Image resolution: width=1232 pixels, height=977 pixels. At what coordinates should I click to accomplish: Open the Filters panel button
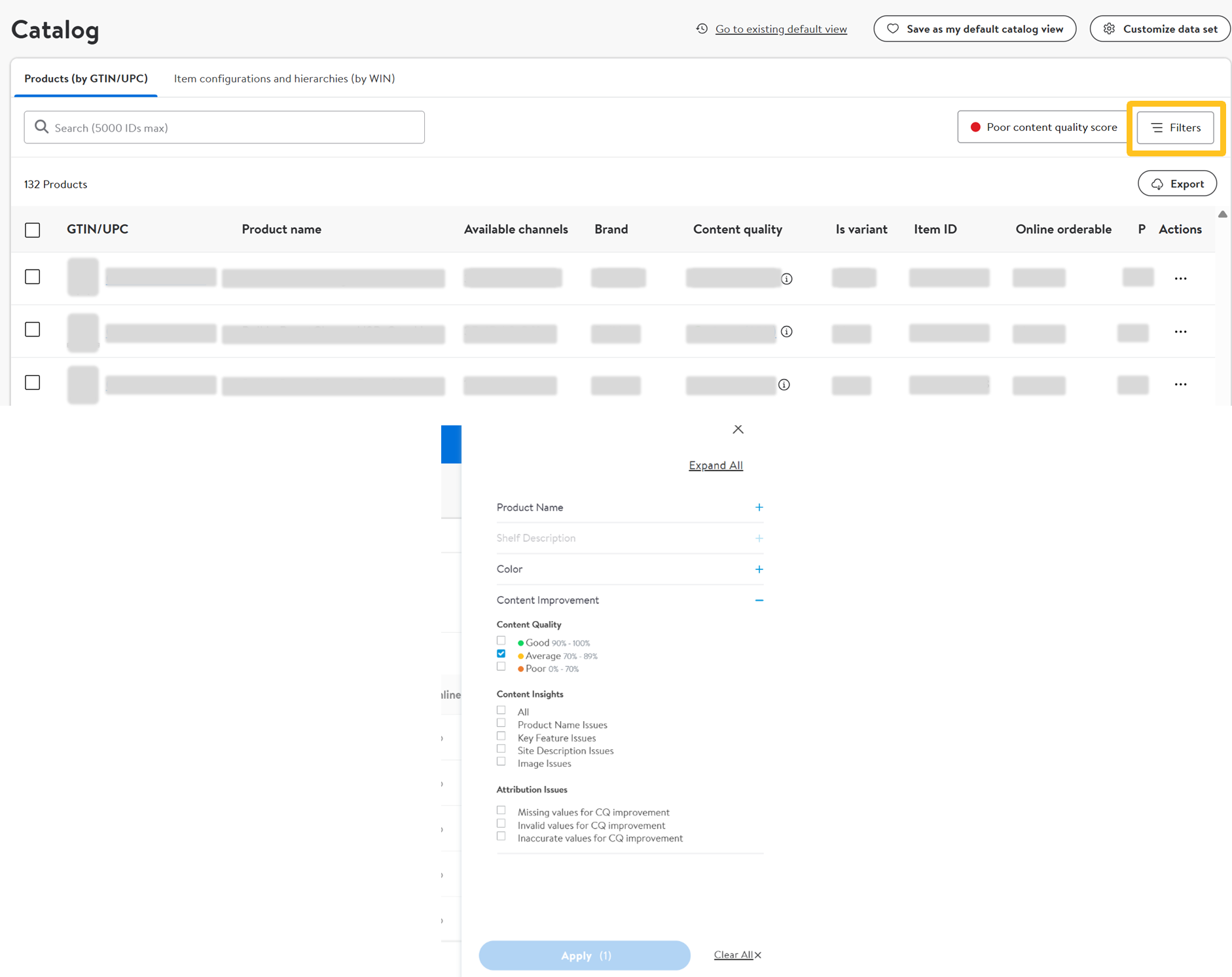point(1175,128)
